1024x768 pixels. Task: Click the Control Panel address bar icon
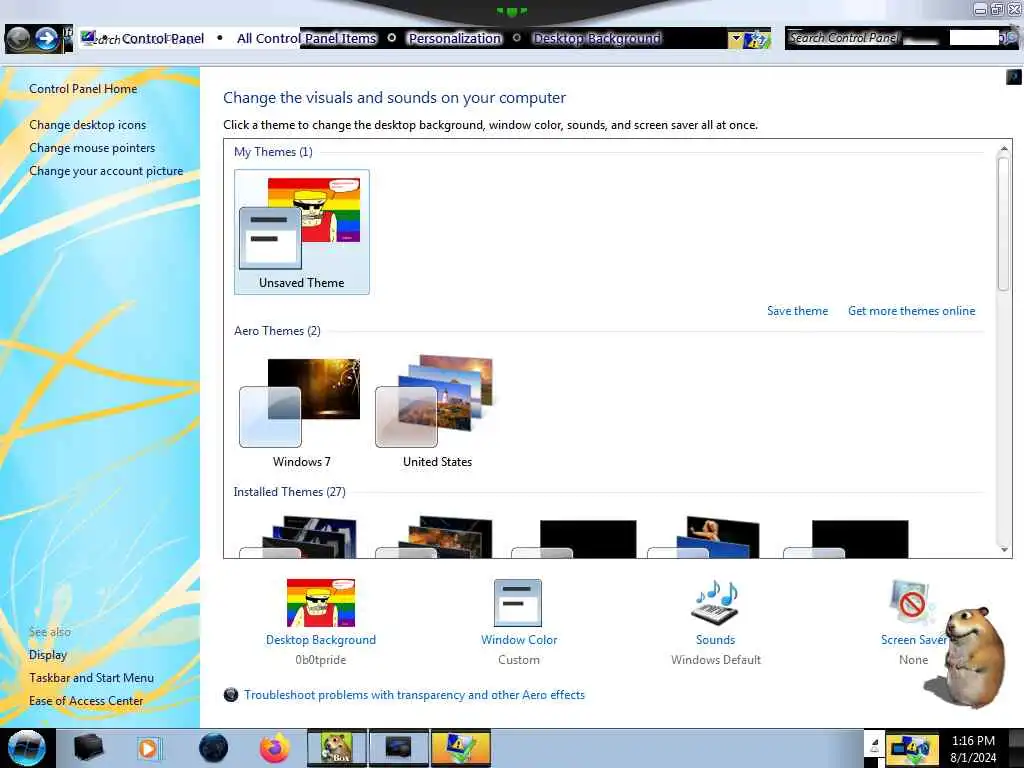[x=89, y=38]
